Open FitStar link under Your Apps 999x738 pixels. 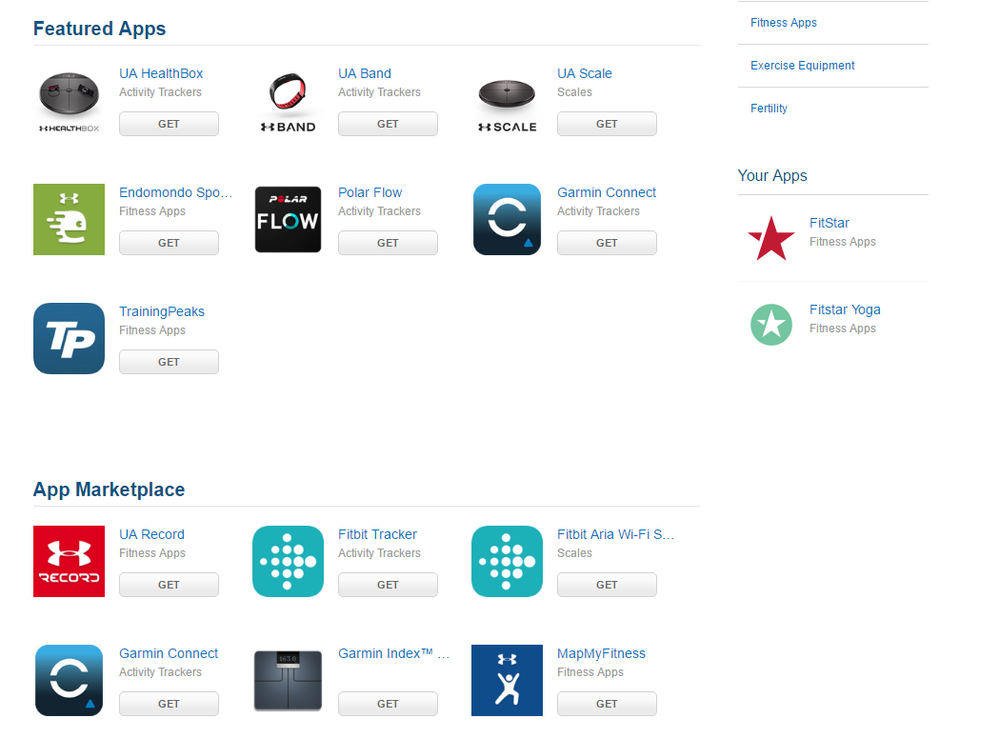(830, 223)
